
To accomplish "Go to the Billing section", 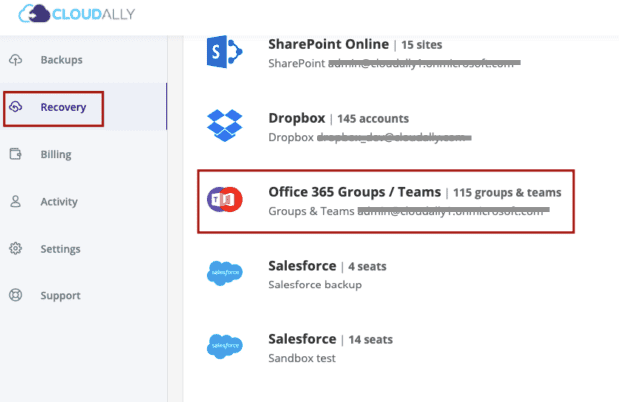I will click(56, 154).
